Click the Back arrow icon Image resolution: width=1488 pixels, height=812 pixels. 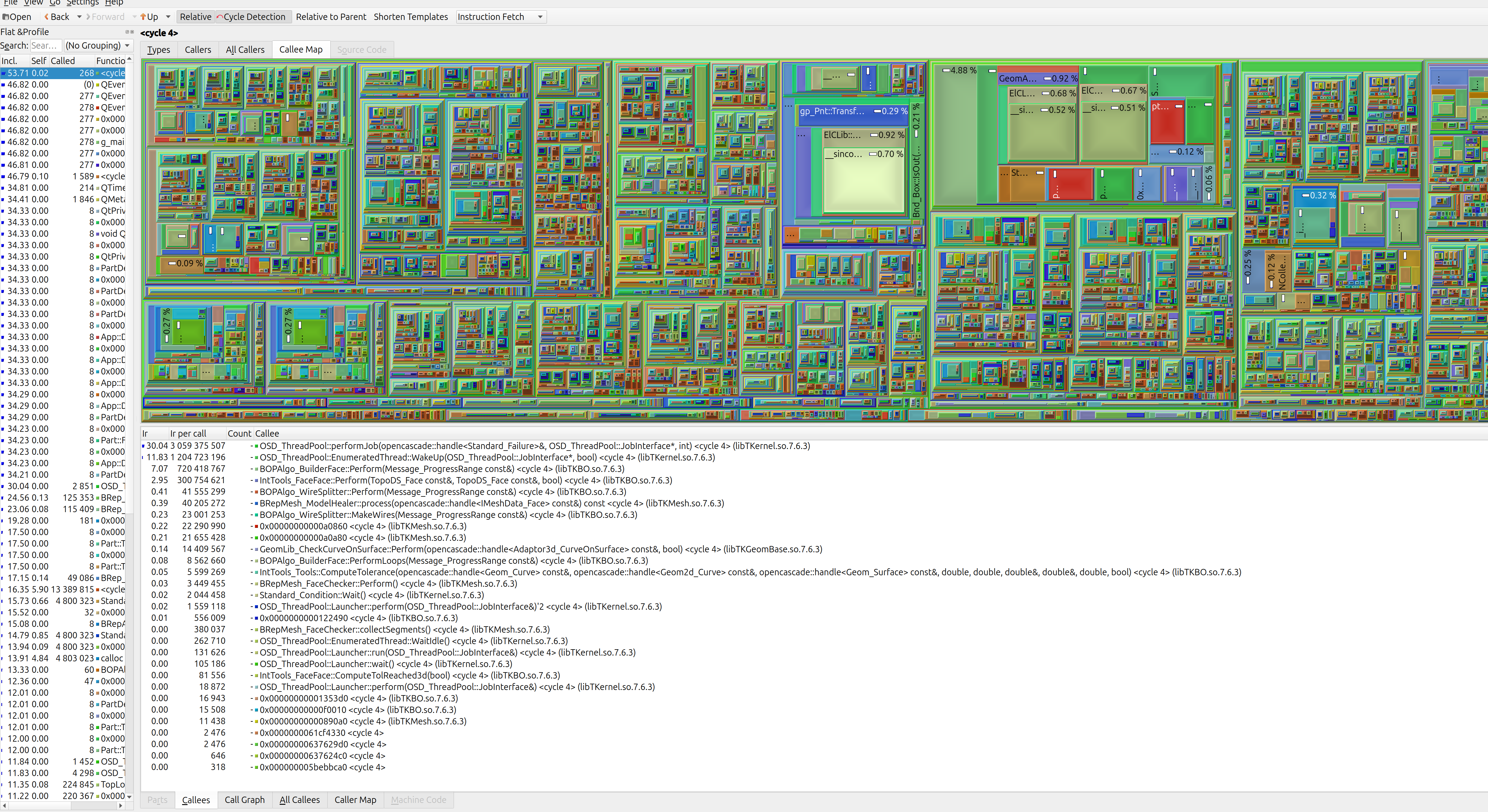[x=47, y=17]
